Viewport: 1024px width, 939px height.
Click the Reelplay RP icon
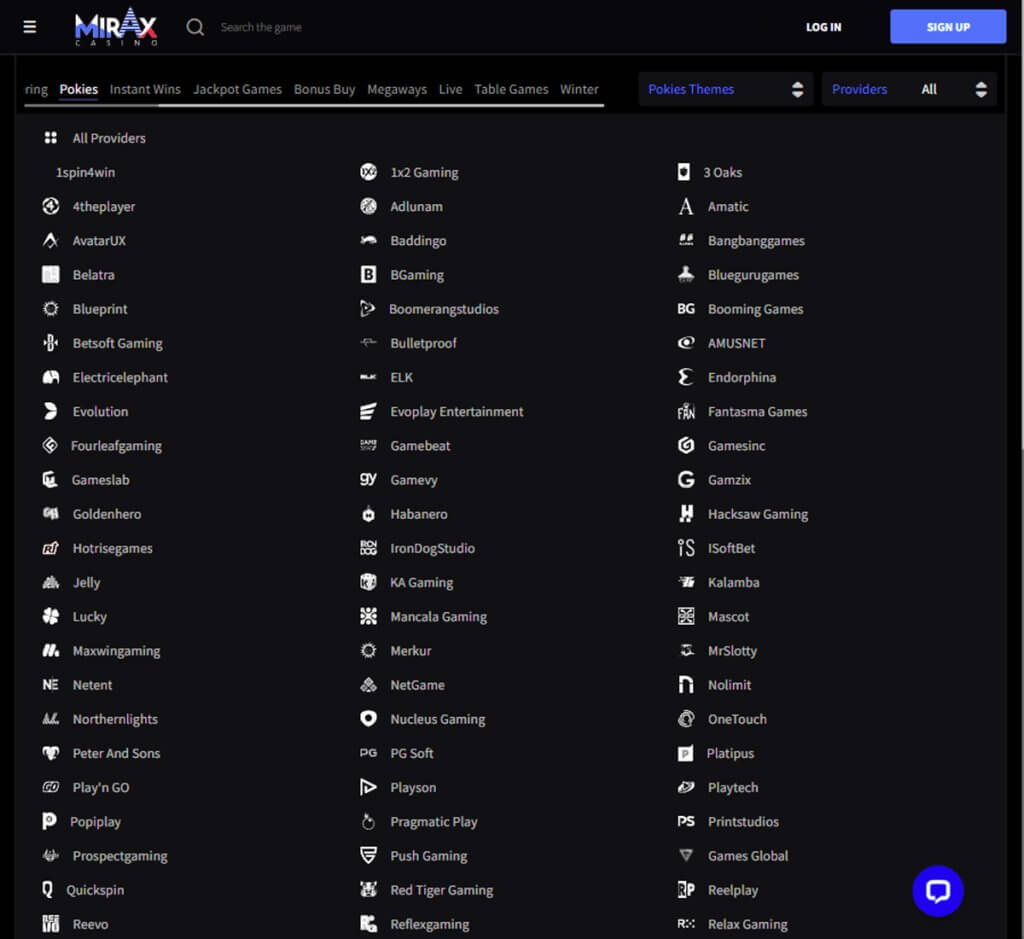[x=686, y=889]
